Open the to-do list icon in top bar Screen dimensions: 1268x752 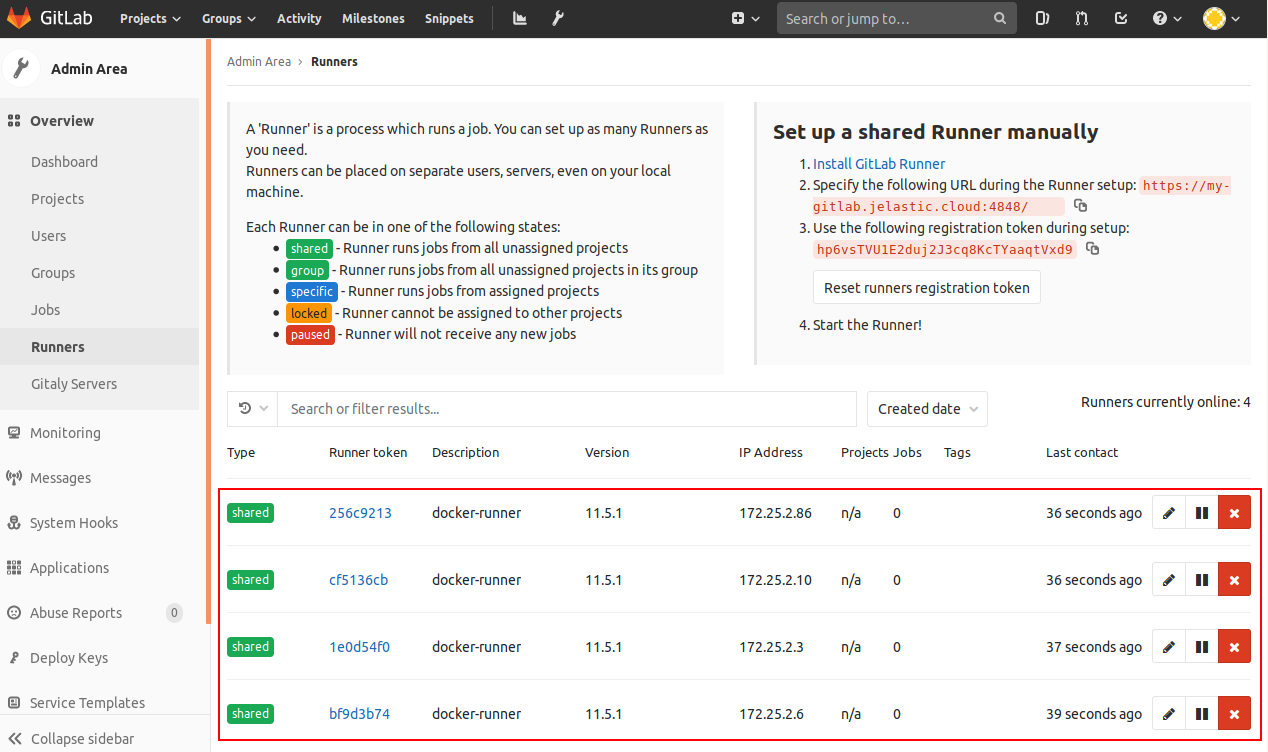point(1120,18)
